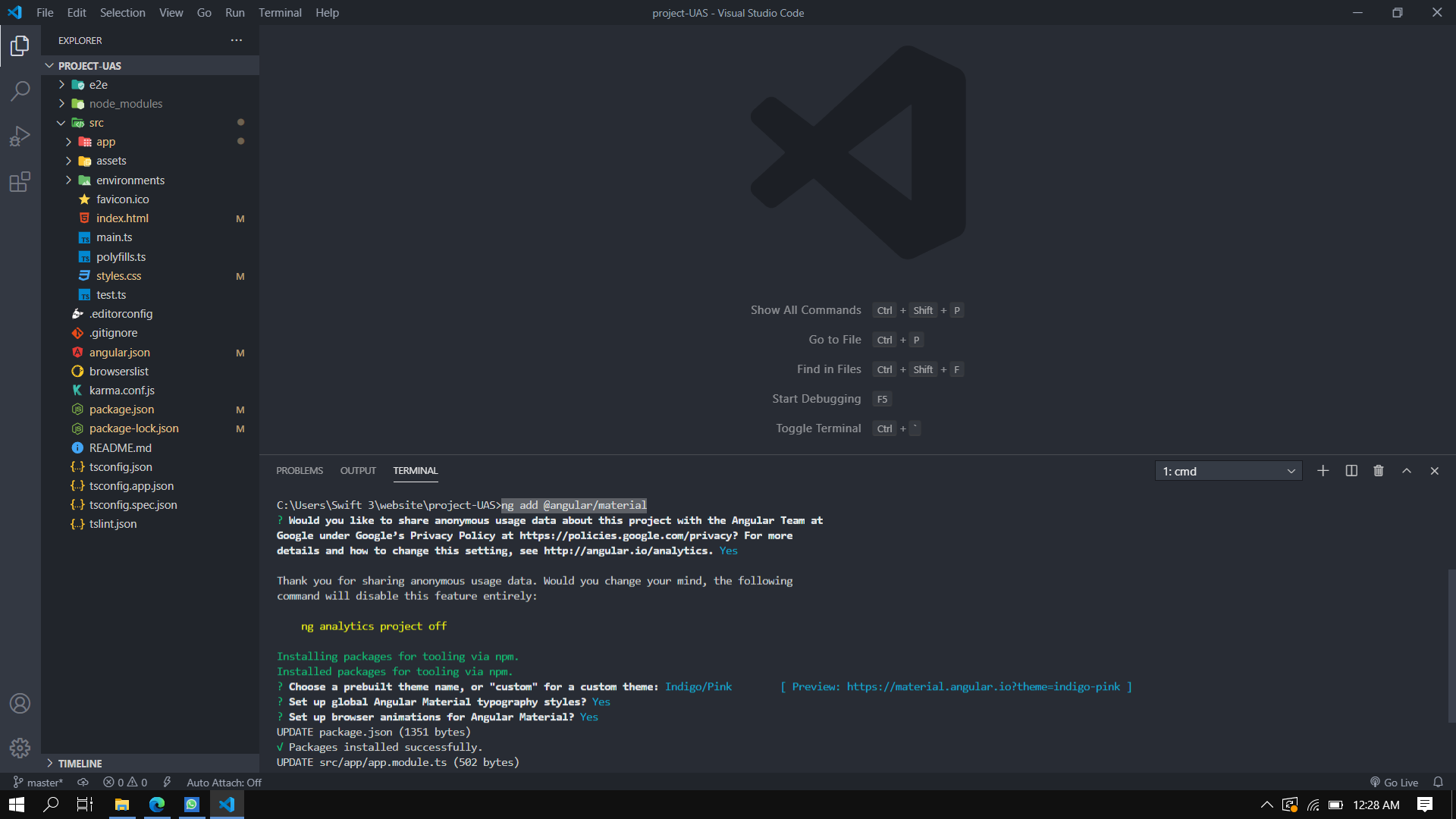Open the File menu
This screenshot has height=819, width=1456.
pyautogui.click(x=45, y=13)
